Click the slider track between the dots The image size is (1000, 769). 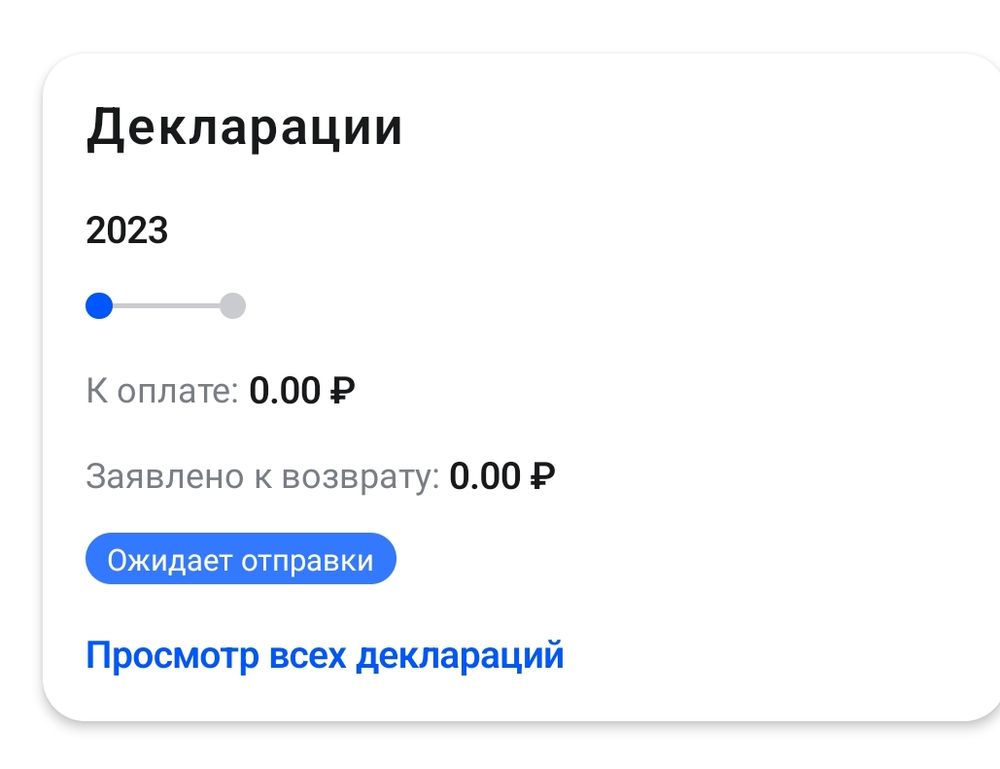tap(167, 305)
